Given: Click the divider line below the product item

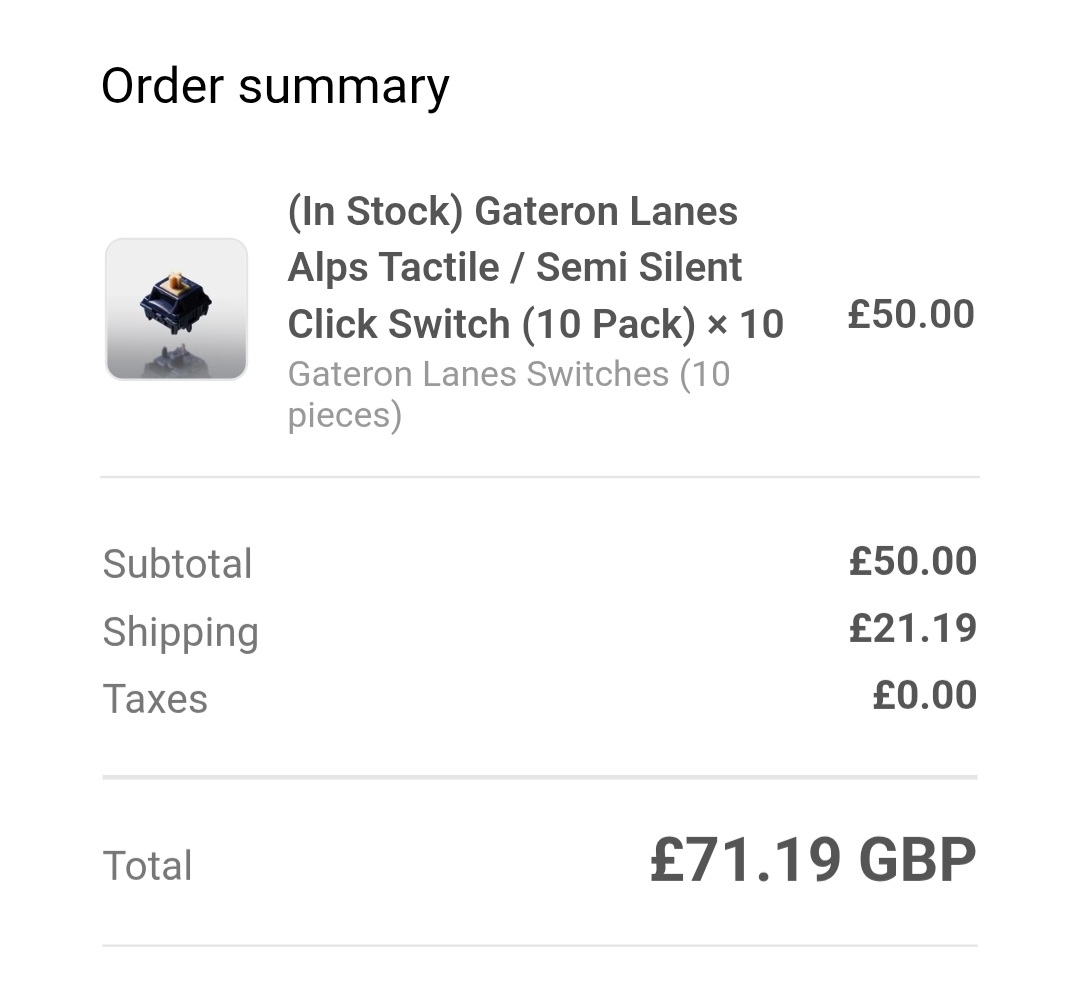Looking at the screenshot, I should [540, 477].
